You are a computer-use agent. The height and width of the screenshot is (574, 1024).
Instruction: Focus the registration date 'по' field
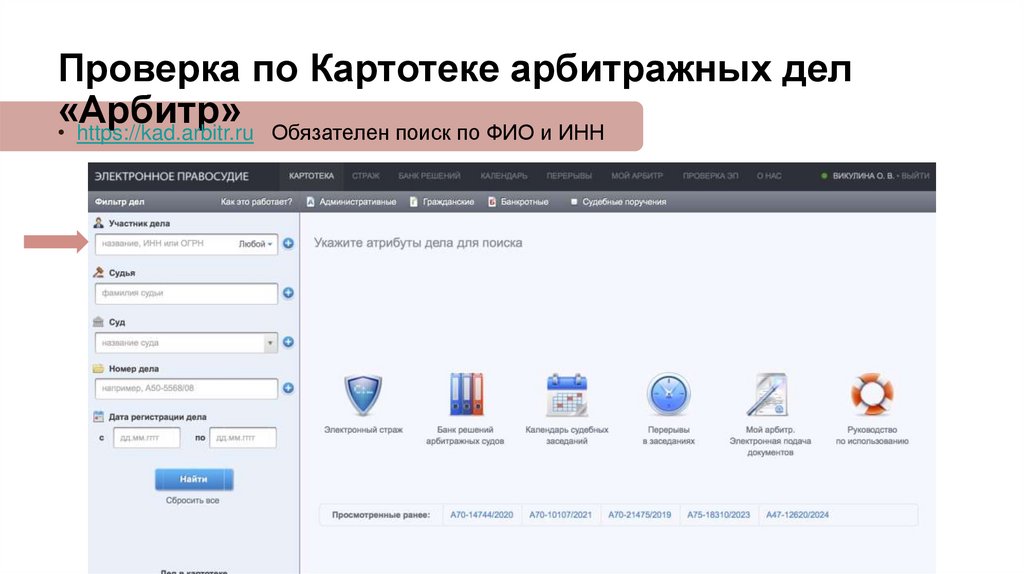click(x=243, y=438)
